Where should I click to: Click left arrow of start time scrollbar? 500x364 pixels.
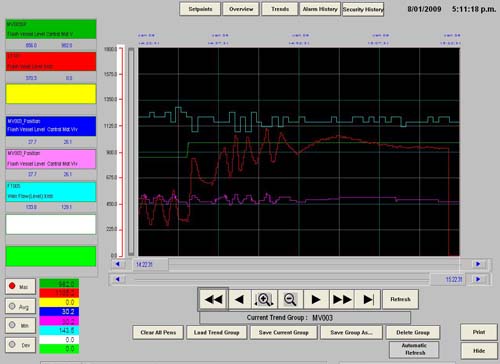[118, 264]
